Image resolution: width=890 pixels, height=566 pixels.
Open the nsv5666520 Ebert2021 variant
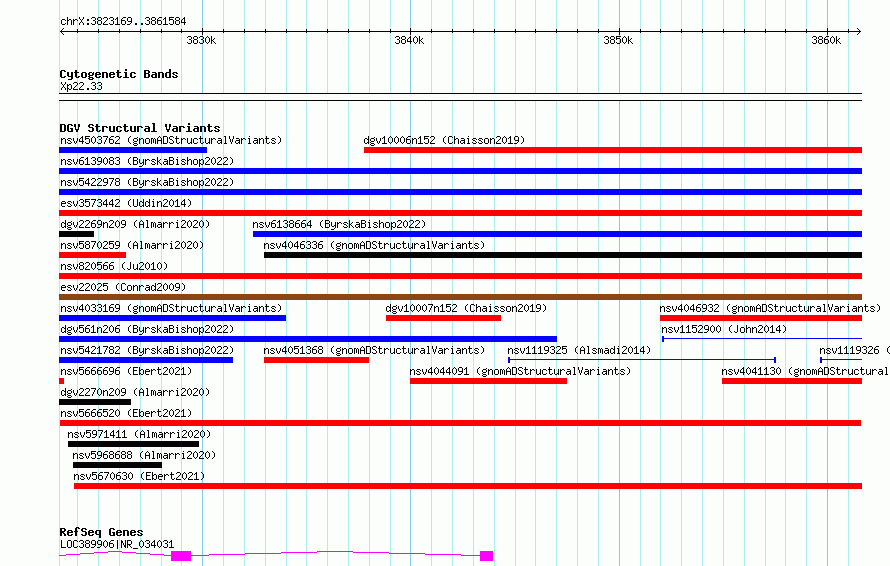pyautogui.click(x=126, y=413)
